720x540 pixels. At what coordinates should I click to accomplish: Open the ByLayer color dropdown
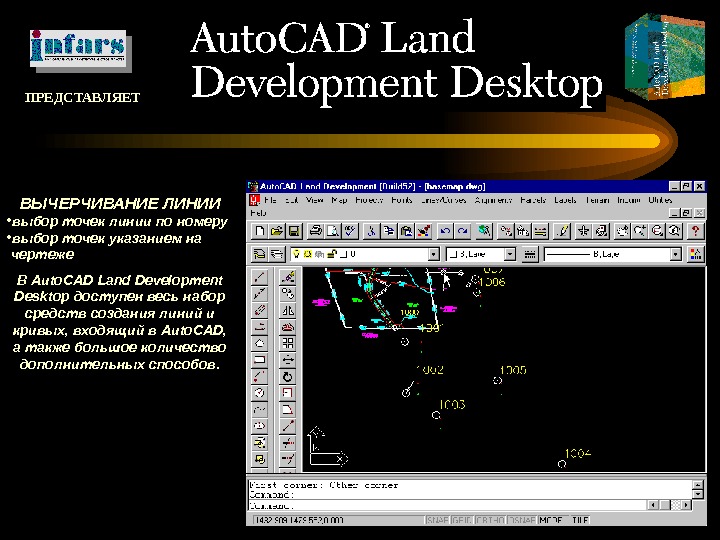point(510,254)
